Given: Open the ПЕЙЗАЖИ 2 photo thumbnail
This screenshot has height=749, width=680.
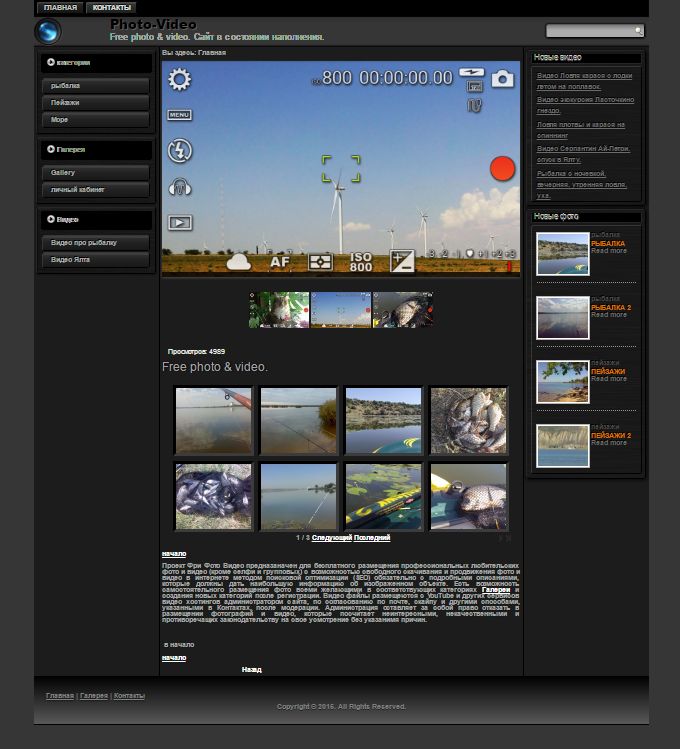Looking at the screenshot, I should 562,445.
